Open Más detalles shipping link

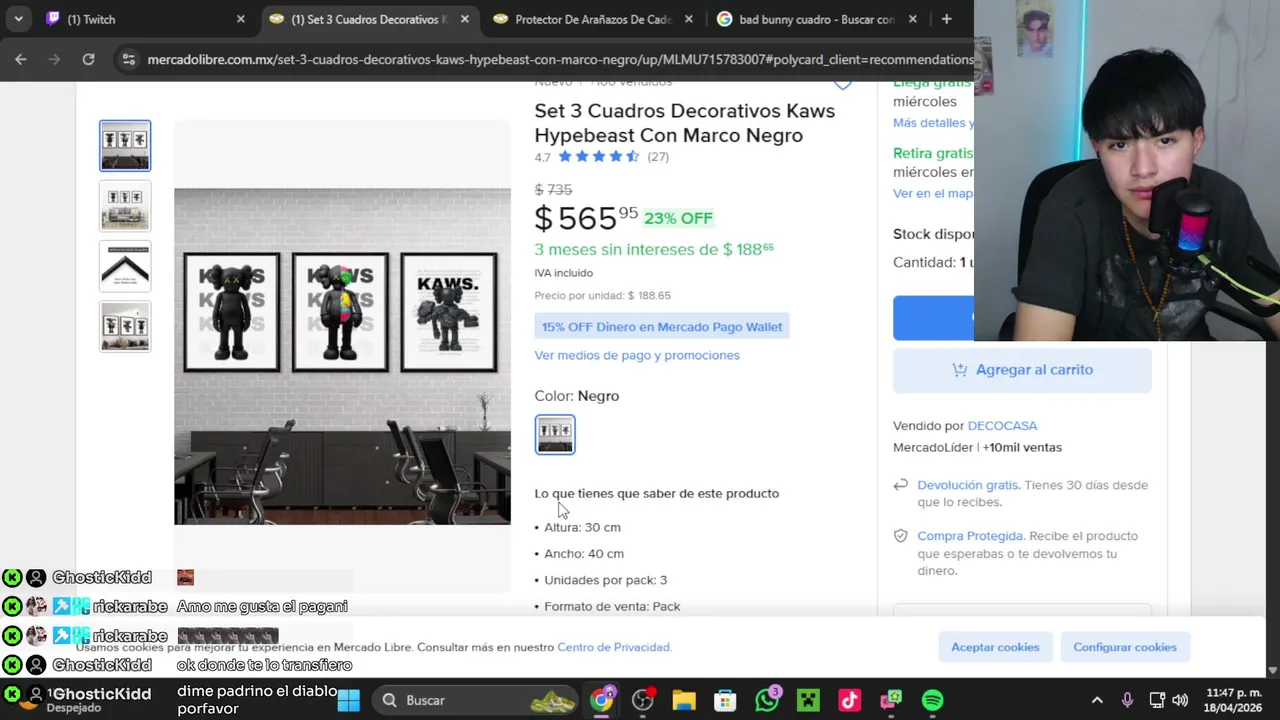pos(932,123)
